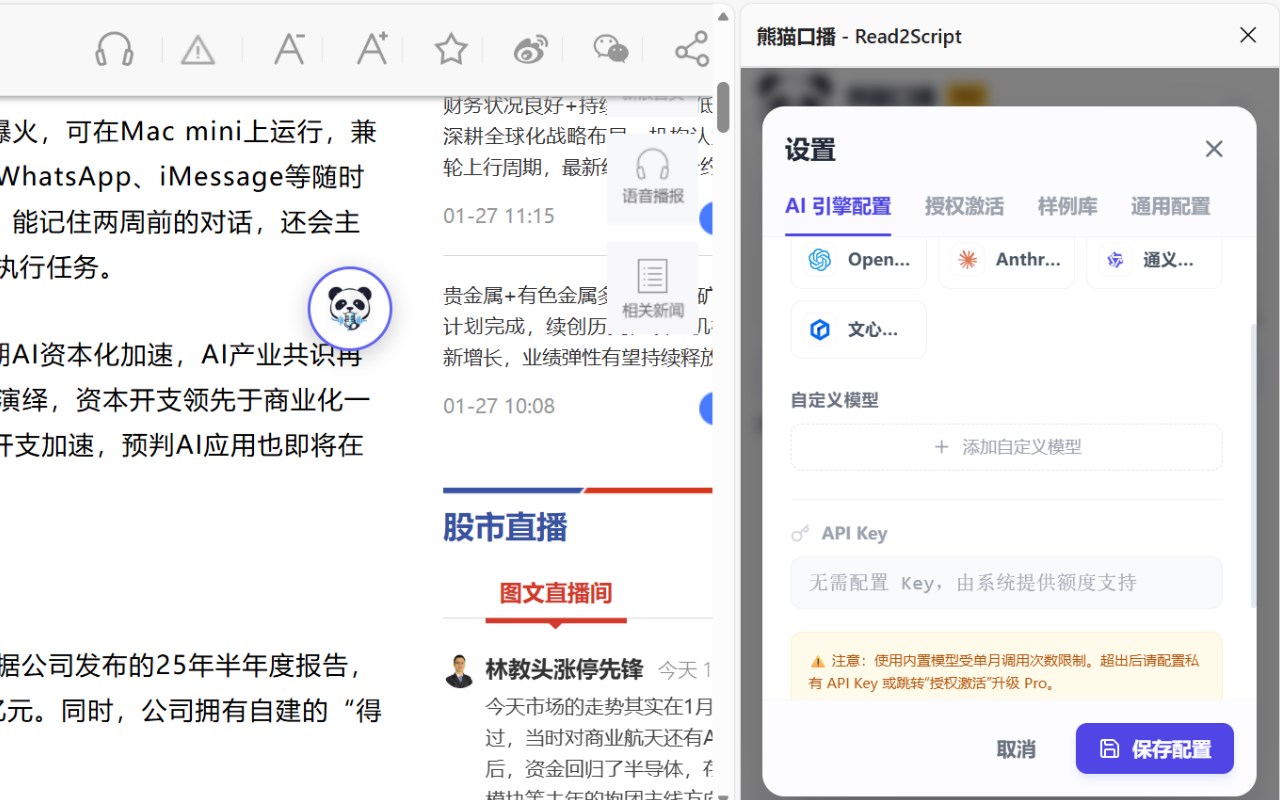
Task: Click the key icon beside API Key
Action: (800, 534)
